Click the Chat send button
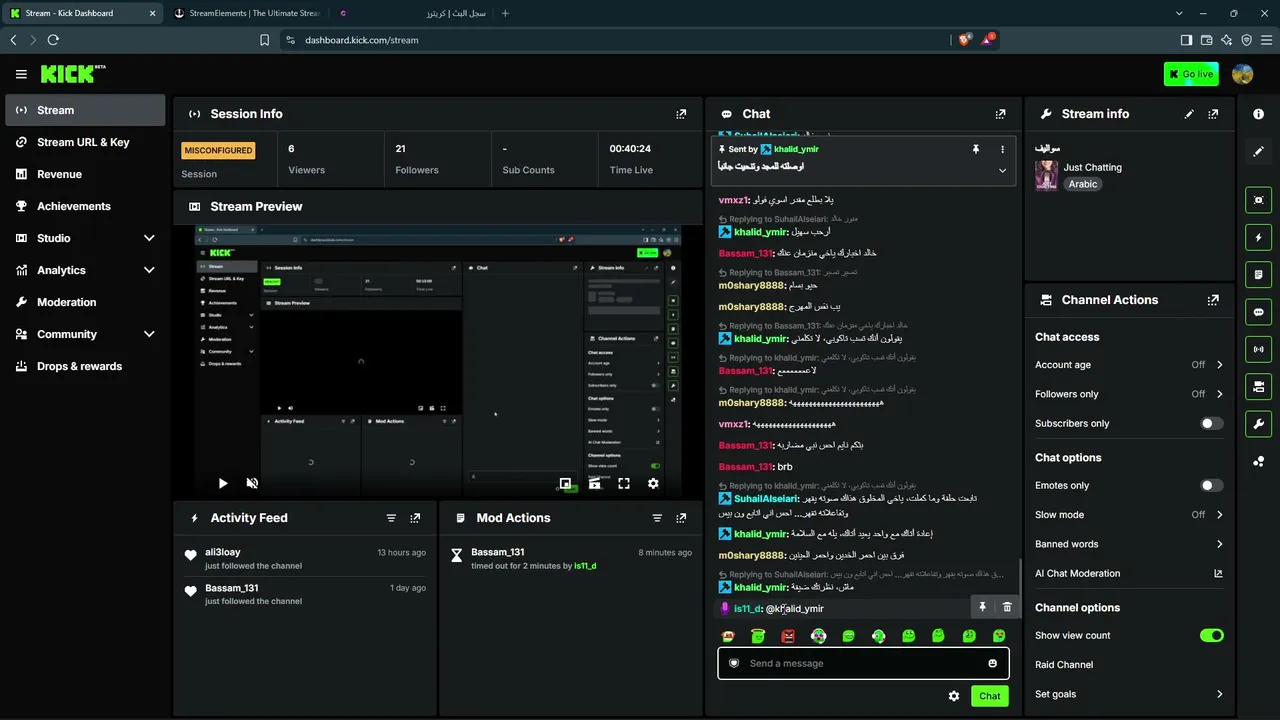The height and width of the screenshot is (720, 1280). tap(989, 696)
